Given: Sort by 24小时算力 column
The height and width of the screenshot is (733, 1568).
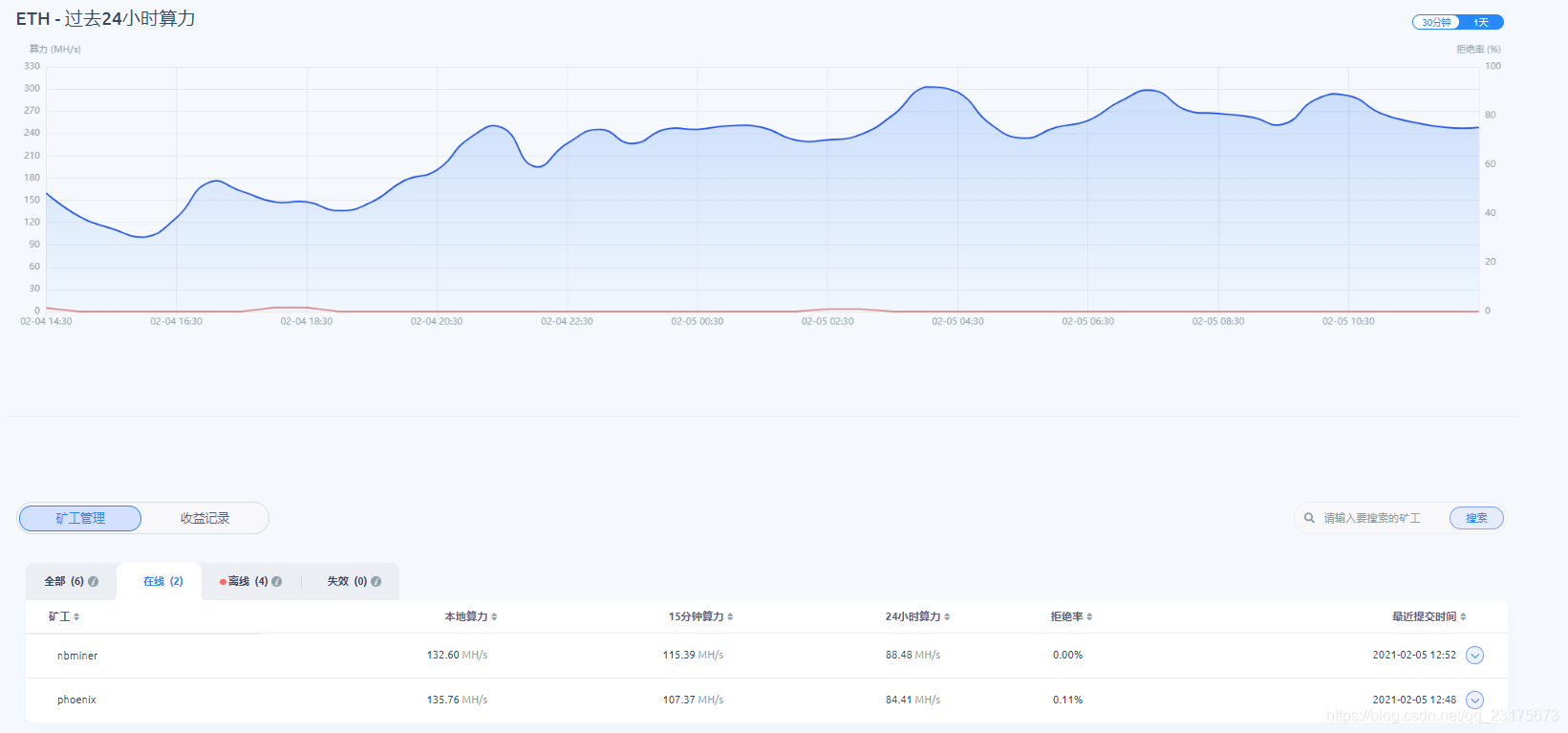Looking at the screenshot, I should (x=917, y=616).
